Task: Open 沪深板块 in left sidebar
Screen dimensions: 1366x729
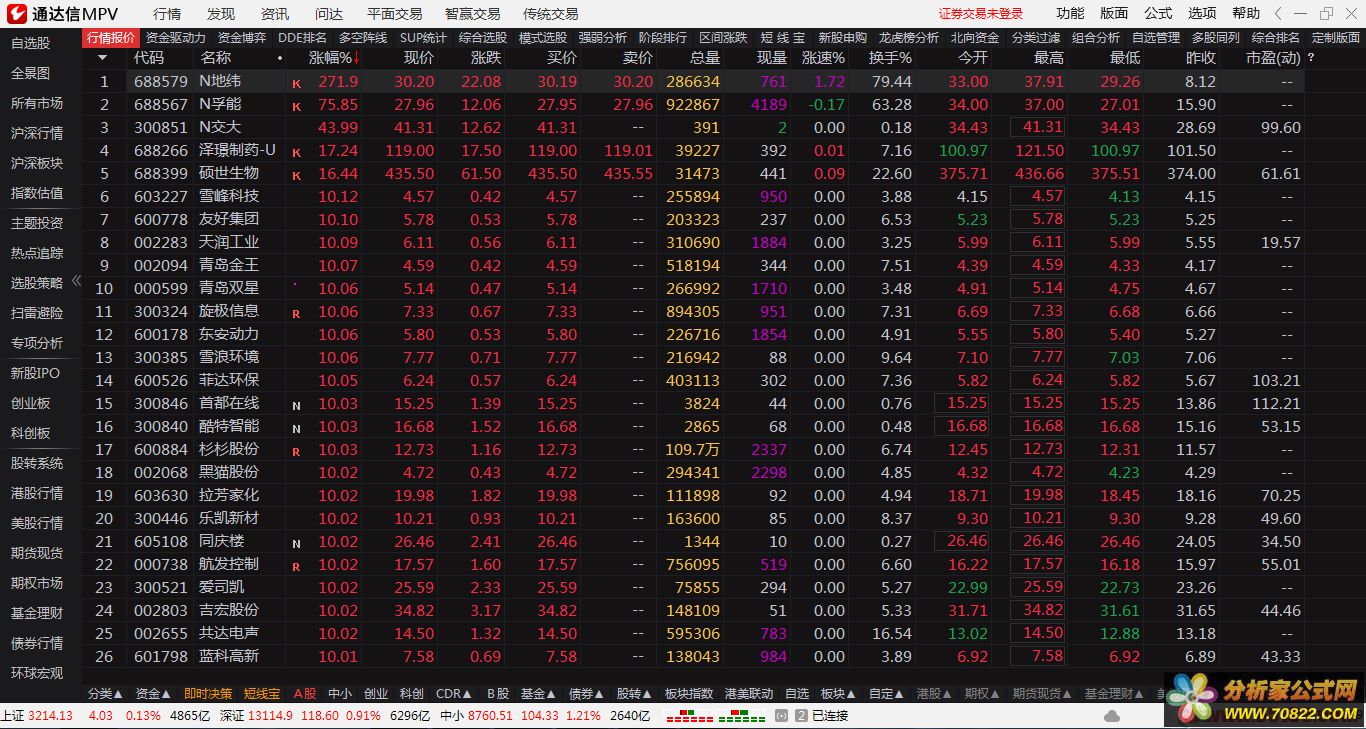Action: 37,163
